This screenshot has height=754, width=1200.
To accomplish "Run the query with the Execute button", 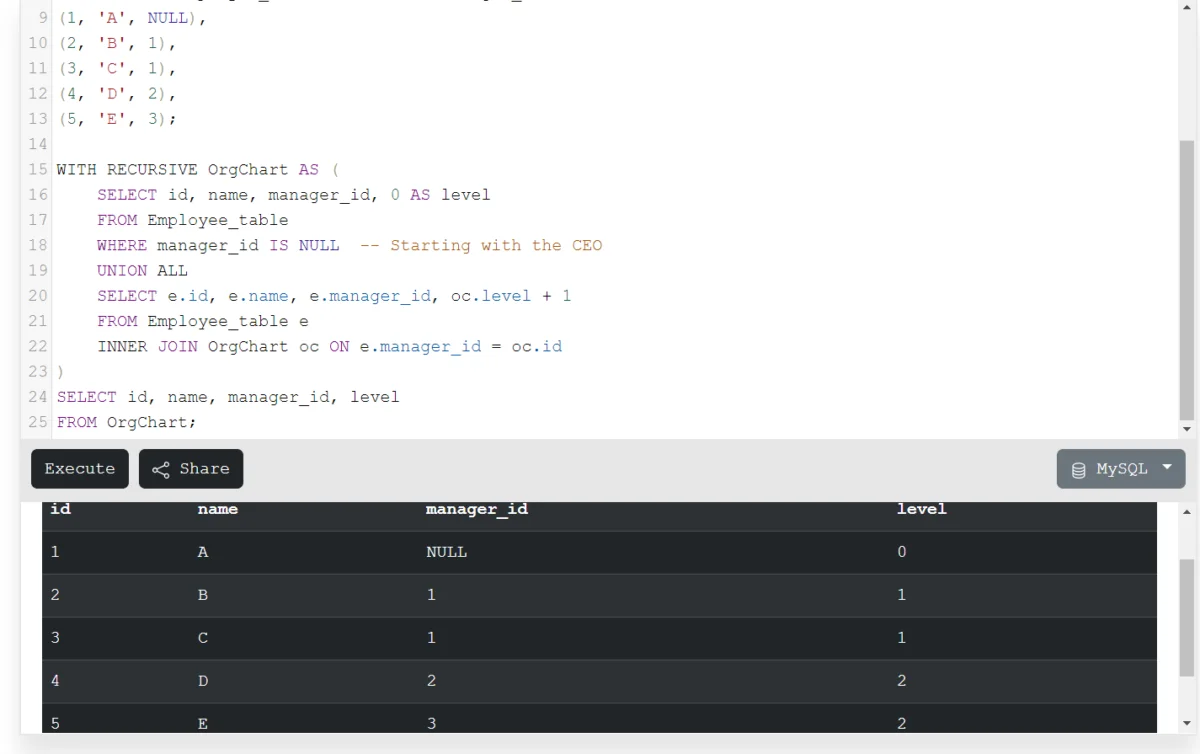I will (x=79, y=468).
